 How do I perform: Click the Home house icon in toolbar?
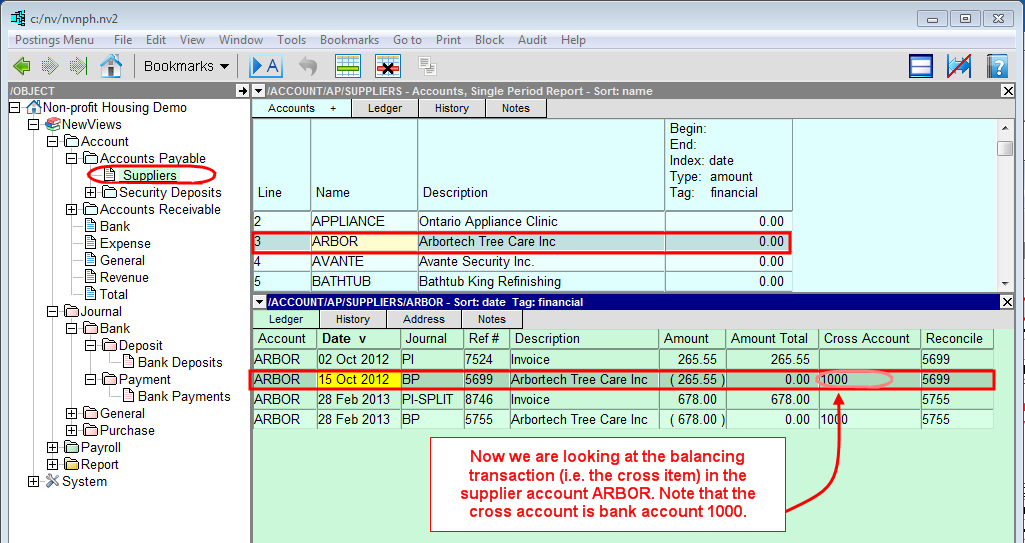(x=110, y=66)
